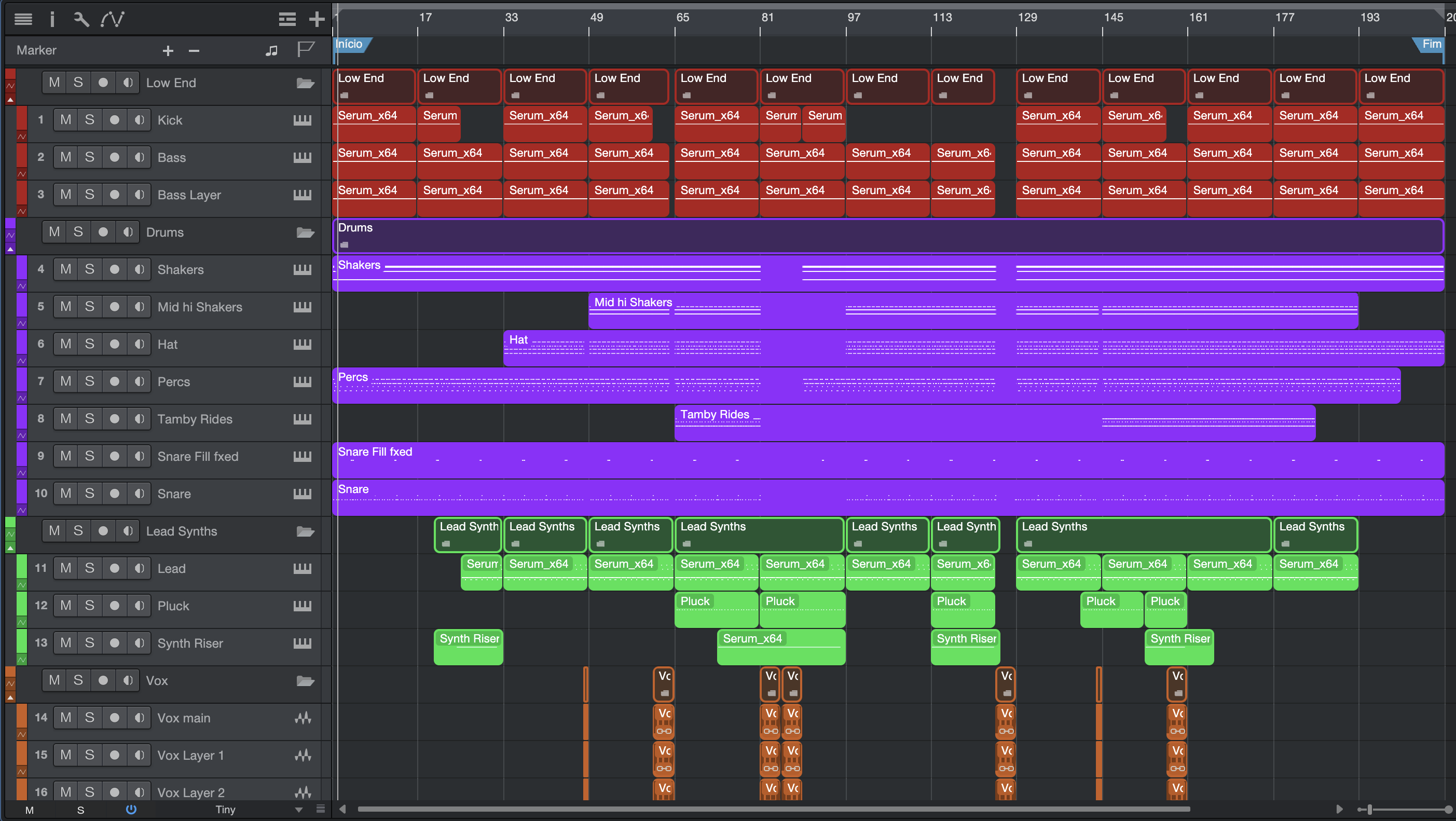The image size is (1456, 821).
Task: Open the Tiny track height dropdown
Action: tap(299, 810)
